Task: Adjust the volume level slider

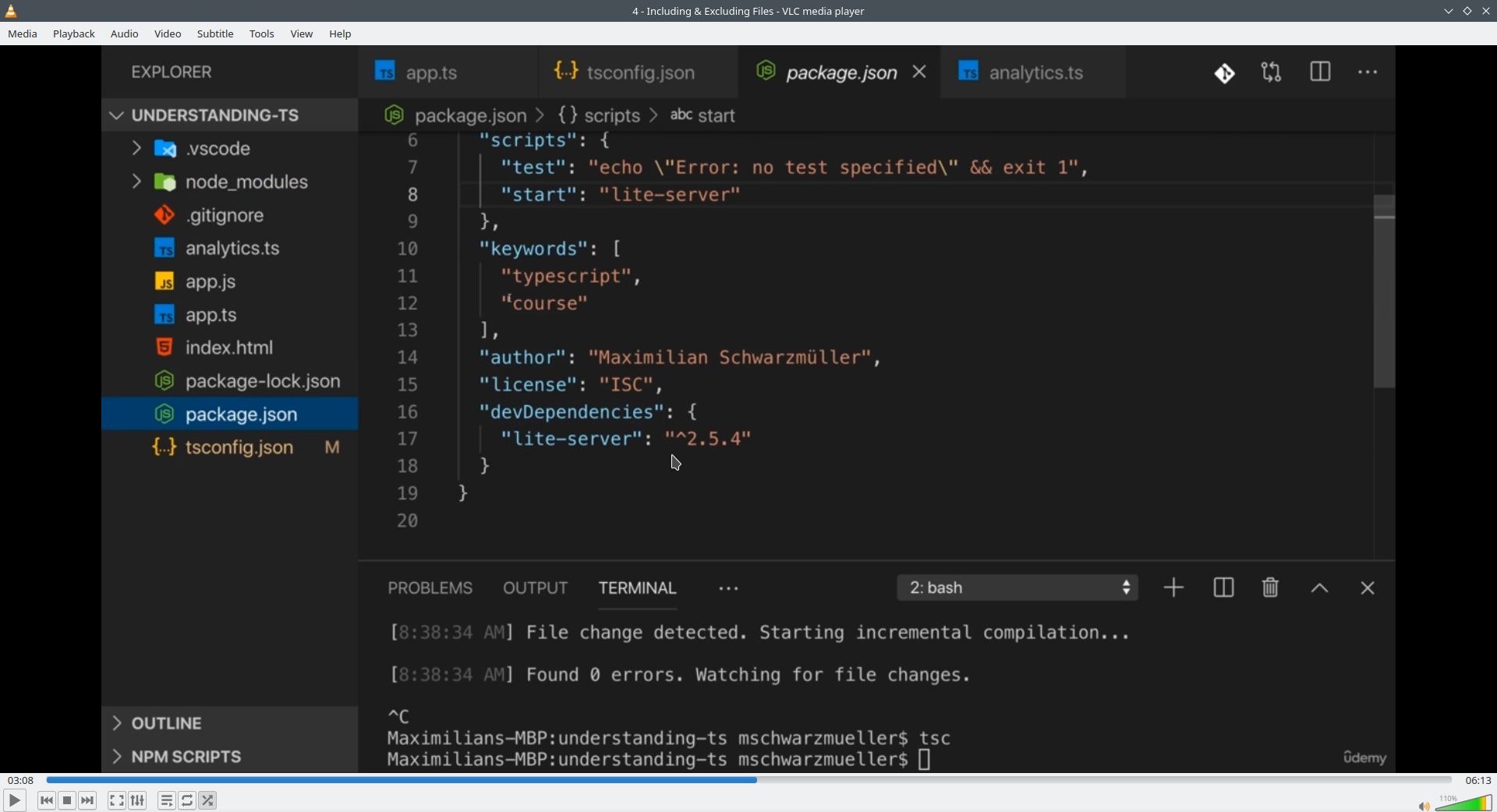Action: 1464,803
